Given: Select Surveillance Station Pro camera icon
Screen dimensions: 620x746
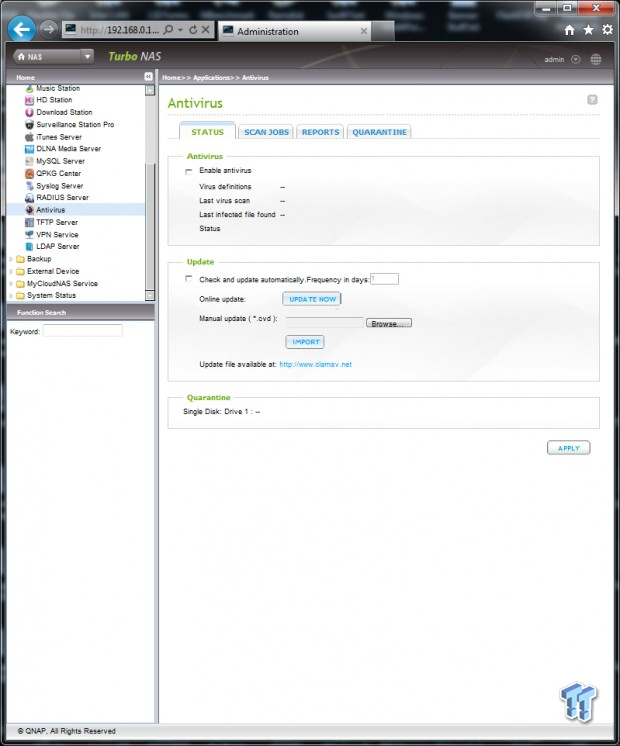Looking at the screenshot, I should (x=30, y=125).
